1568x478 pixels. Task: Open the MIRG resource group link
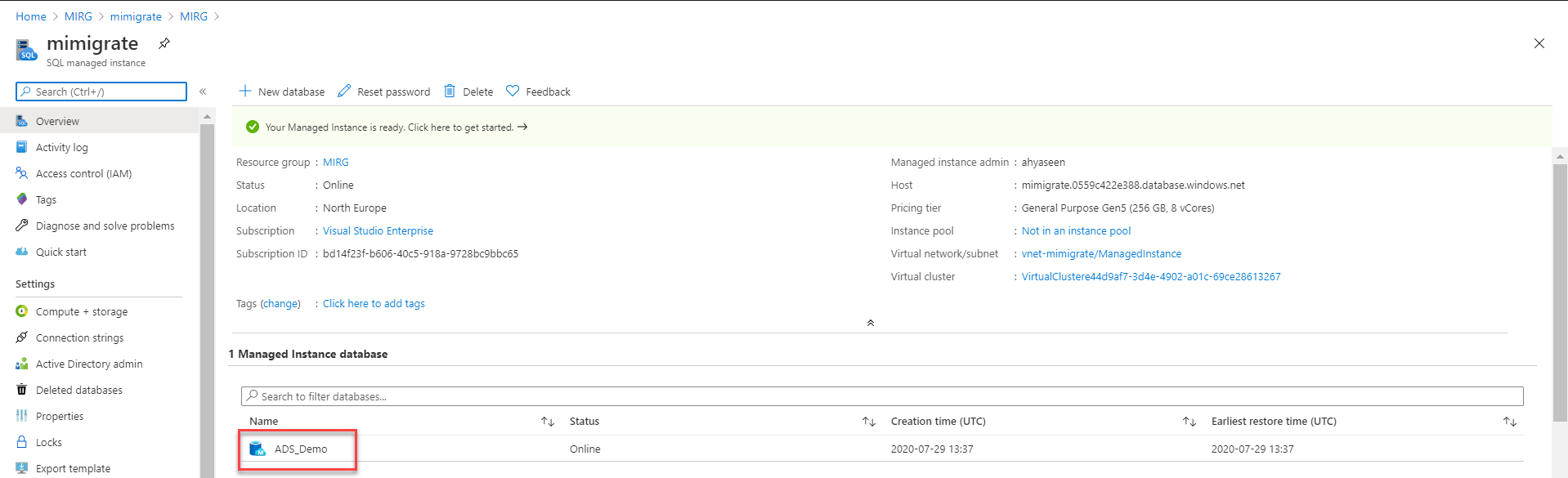[335, 163]
